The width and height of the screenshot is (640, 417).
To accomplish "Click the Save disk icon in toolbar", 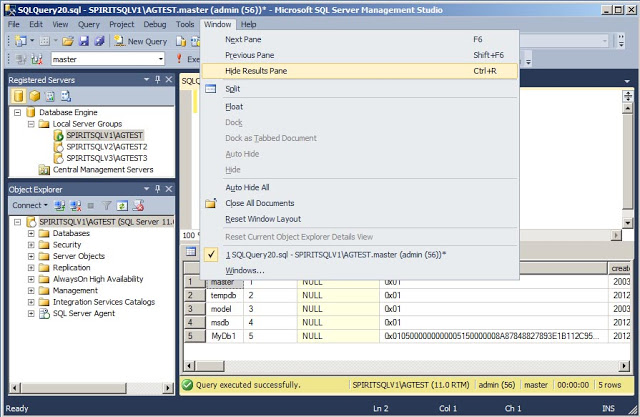I will point(84,41).
